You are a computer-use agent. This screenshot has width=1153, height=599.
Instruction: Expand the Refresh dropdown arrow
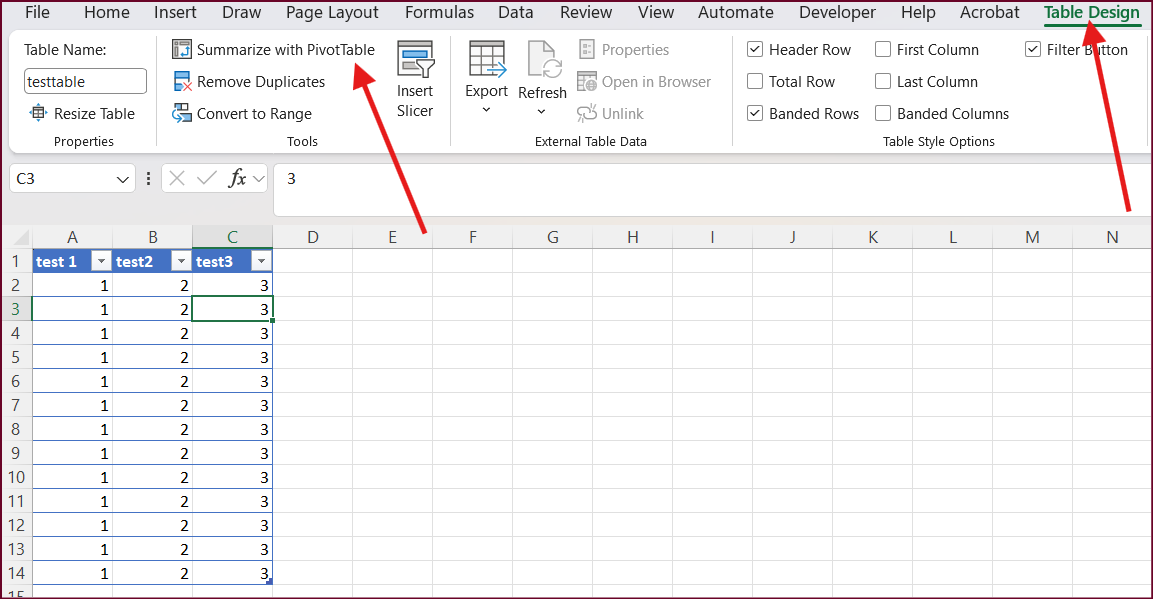542,112
